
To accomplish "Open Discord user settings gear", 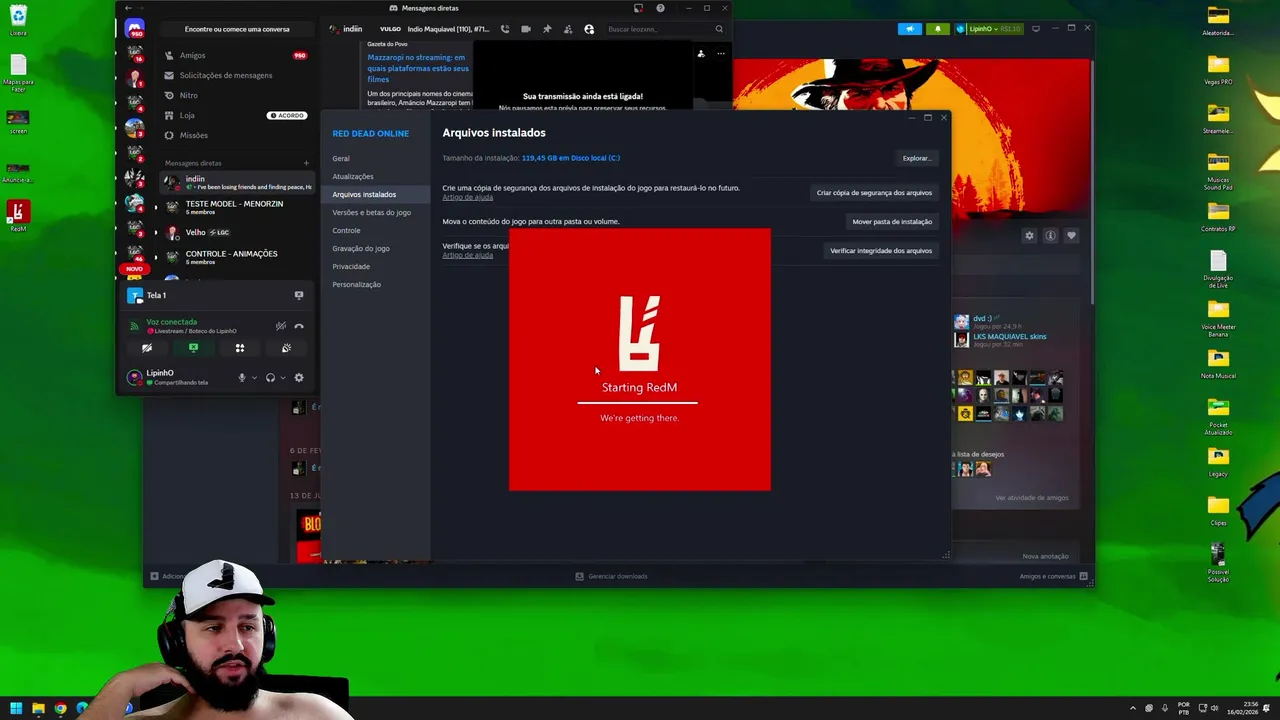I will pos(298,378).
